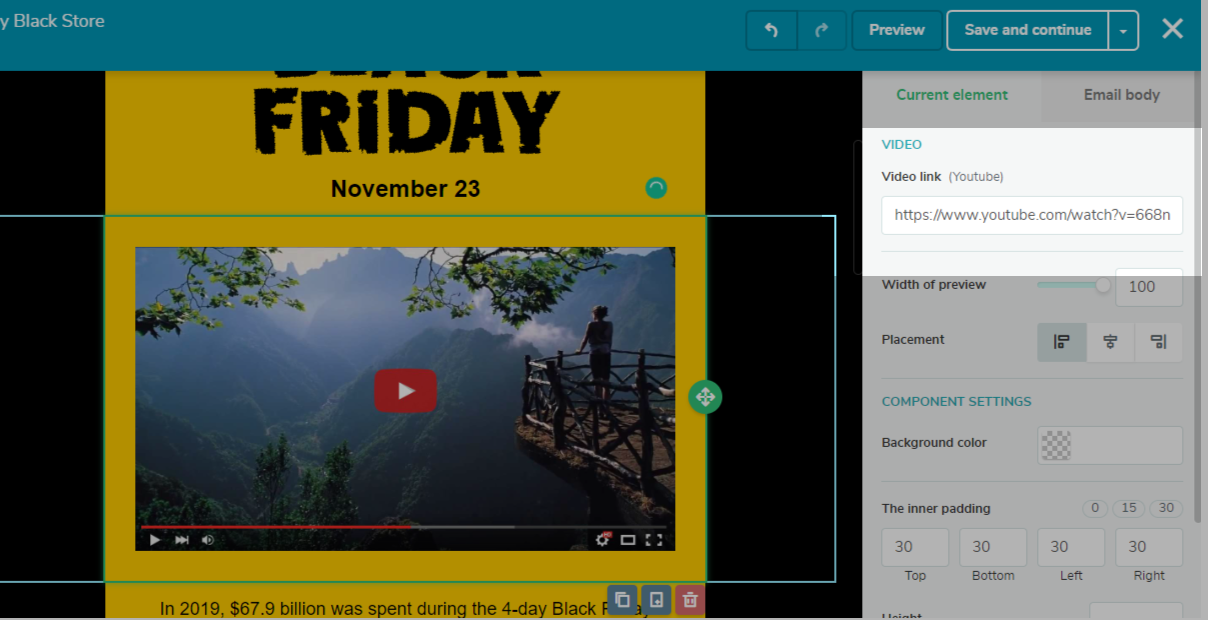This screenshot has width=1208, height=620.
Task: Click the video player play control
Action: [x=155, y=539]
